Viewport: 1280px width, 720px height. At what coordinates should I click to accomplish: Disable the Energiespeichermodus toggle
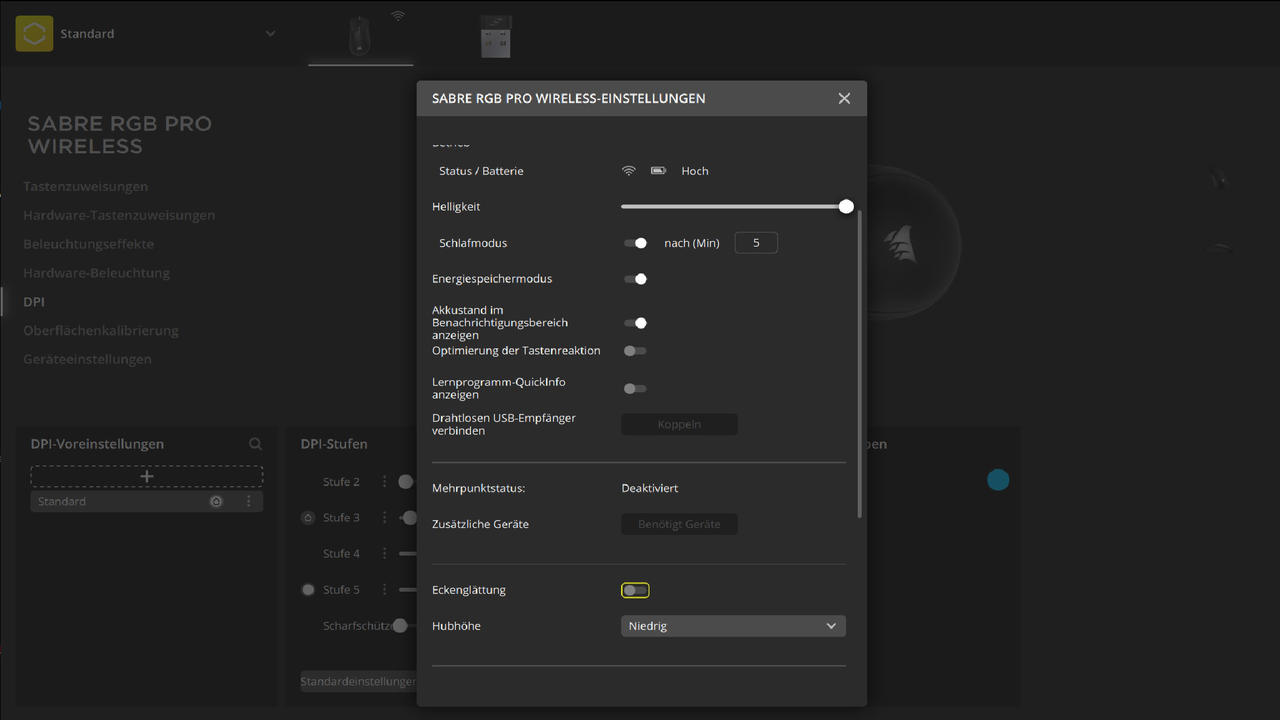pyautogui.click(x=635, y=279)
